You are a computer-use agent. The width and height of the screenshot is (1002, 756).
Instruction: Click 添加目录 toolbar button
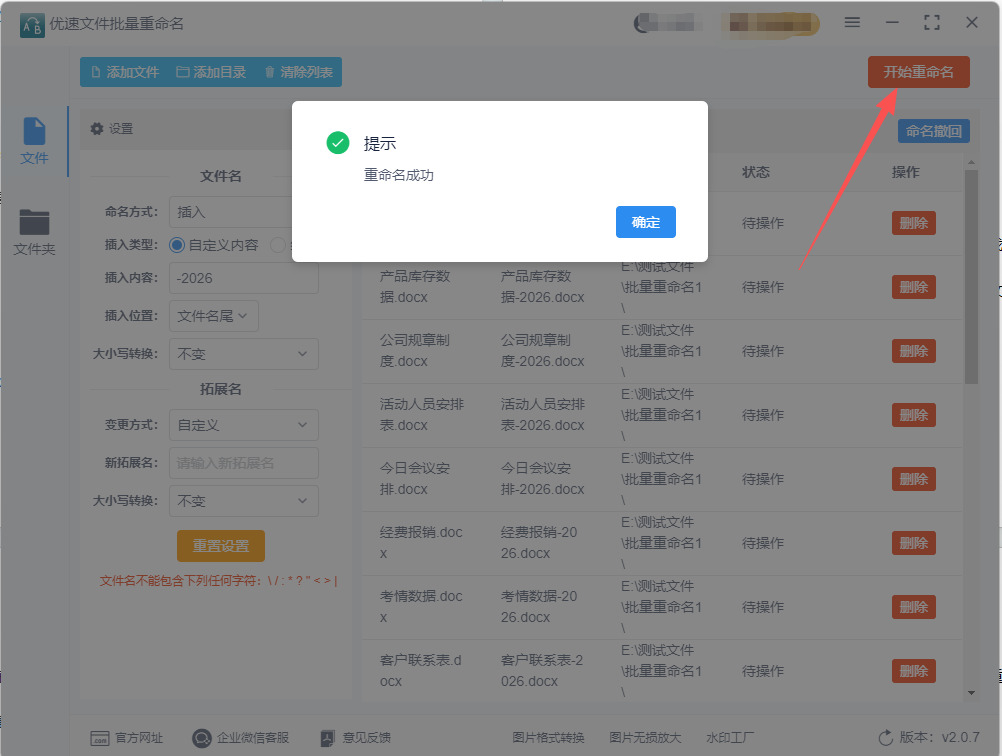click(x=211, y=72)
